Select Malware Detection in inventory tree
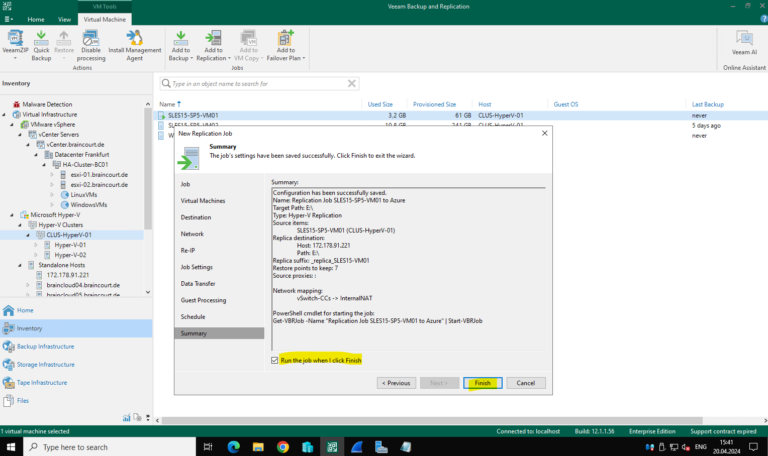This screenshot has height=456, width=768. coord(47,104)
